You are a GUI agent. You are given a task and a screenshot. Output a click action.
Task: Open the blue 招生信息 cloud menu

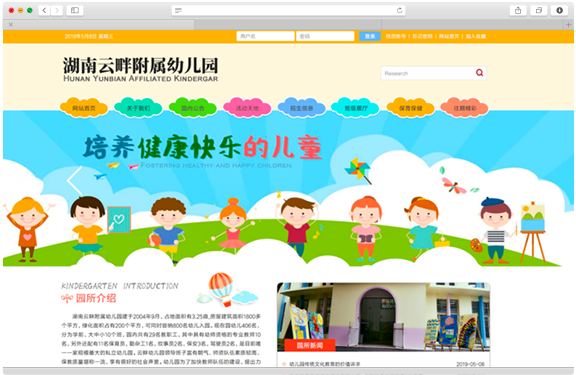[x=301, y=108]
